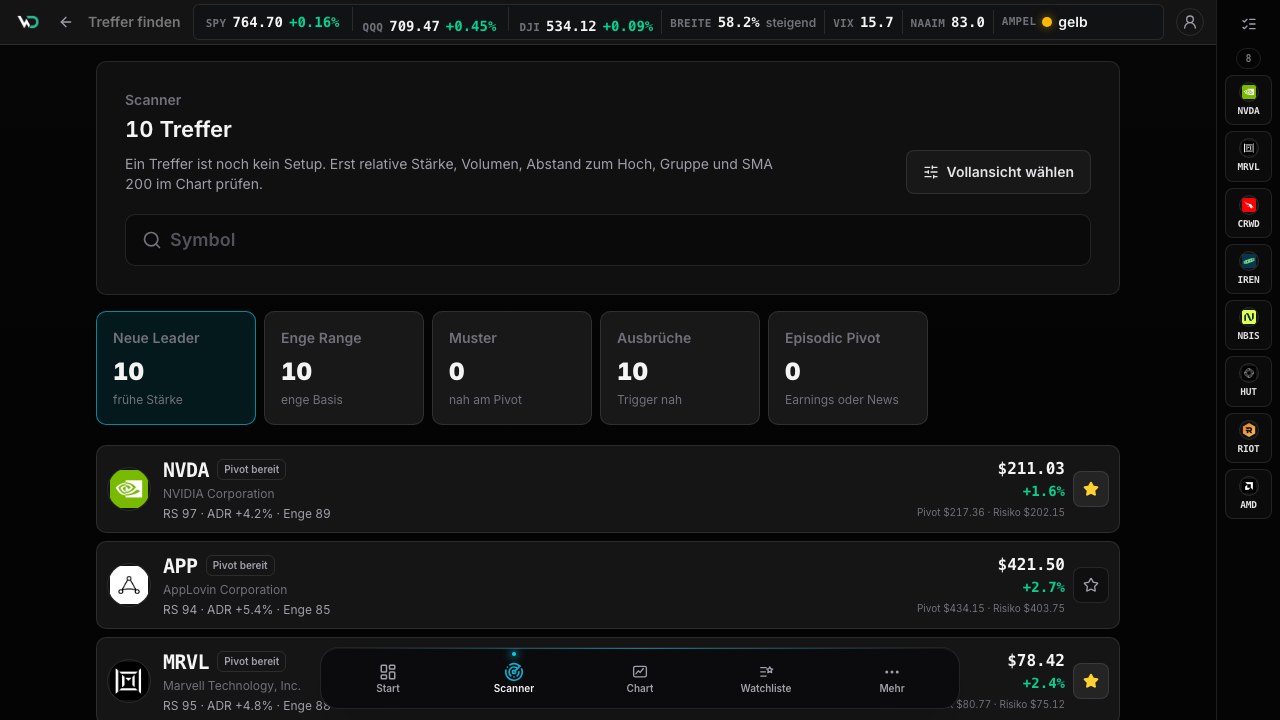Select the Neue Leader filter card

pos(176,368)
